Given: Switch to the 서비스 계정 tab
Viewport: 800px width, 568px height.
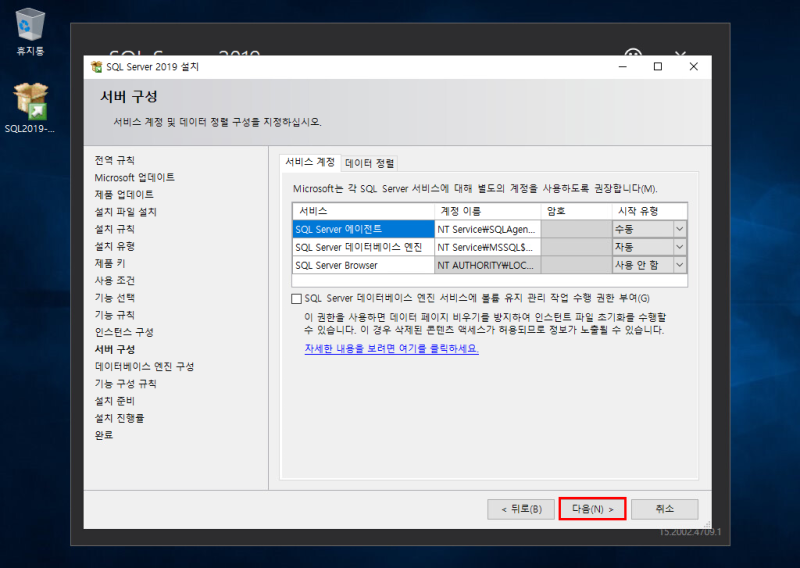Looking at the screenshot, I should tap(310, 162).
